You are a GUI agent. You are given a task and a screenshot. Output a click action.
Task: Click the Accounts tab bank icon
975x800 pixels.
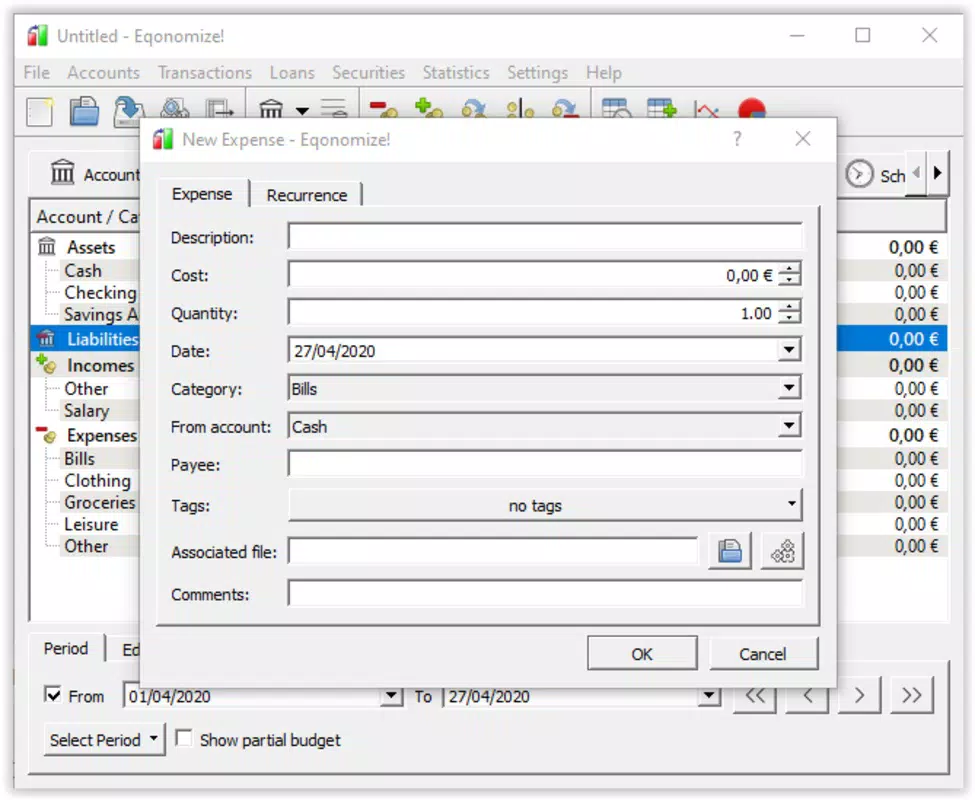coord(62,172)
